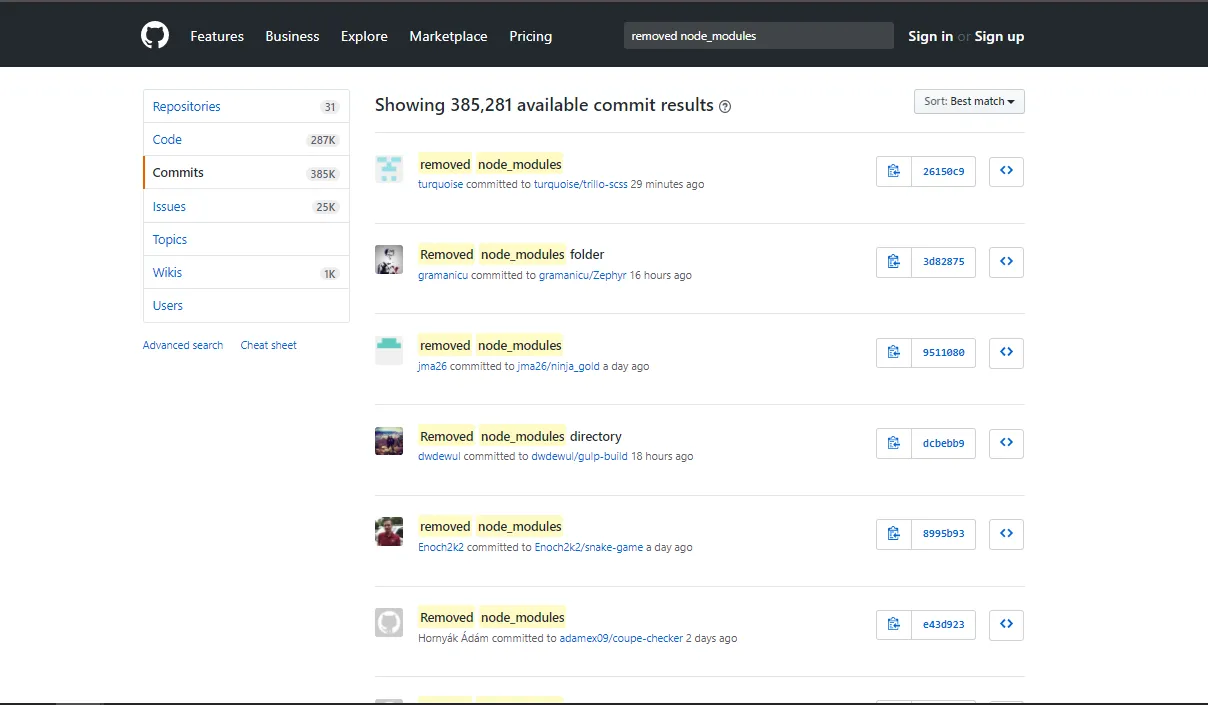Image resolution: width=1208 pixels, height=705 pixels.
Task: Open commit hash 3d82875
Action: point(943,262)
